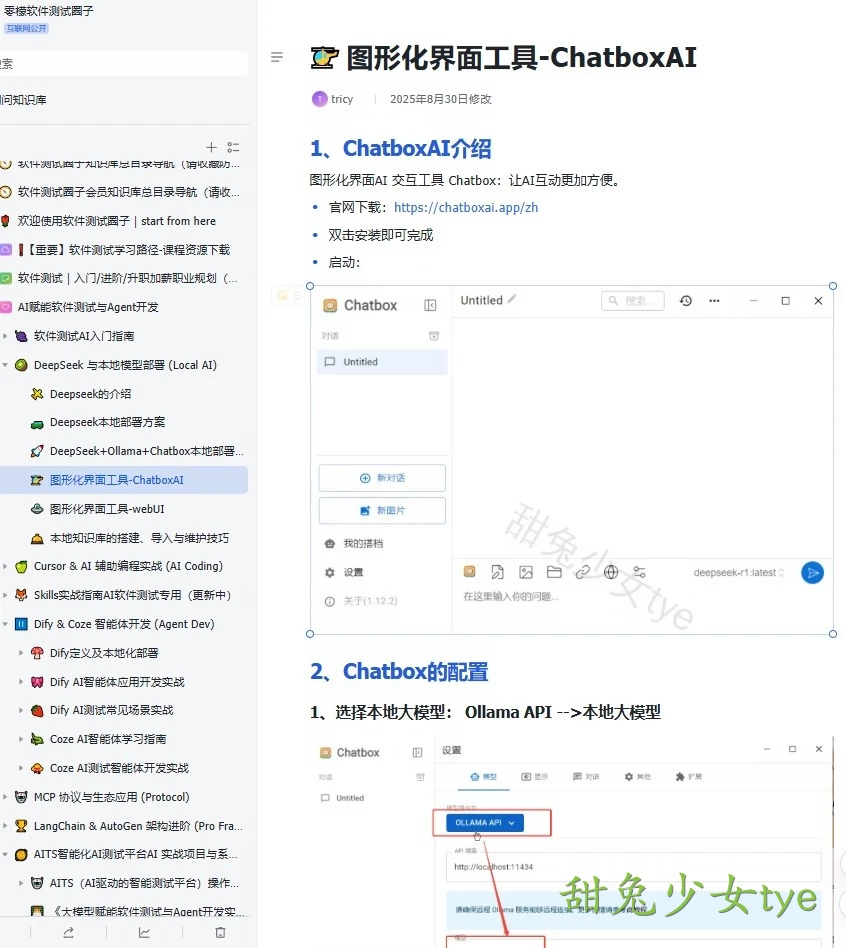Image resolution: width=846 pixels, height=948 pixels.
Task: Open 欢迎使用软件测试圈子 start from here
Action: coord(116,221)
